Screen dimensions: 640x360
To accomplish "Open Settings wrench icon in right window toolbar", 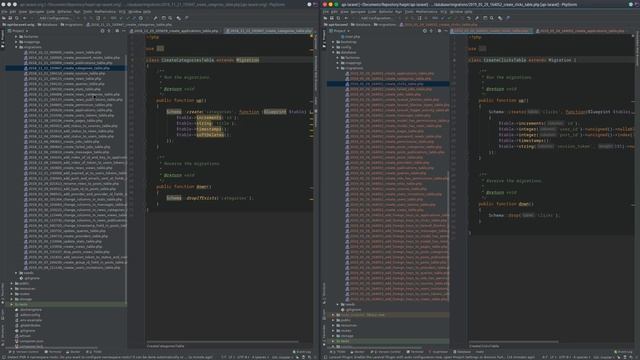I will coord(477,18).
